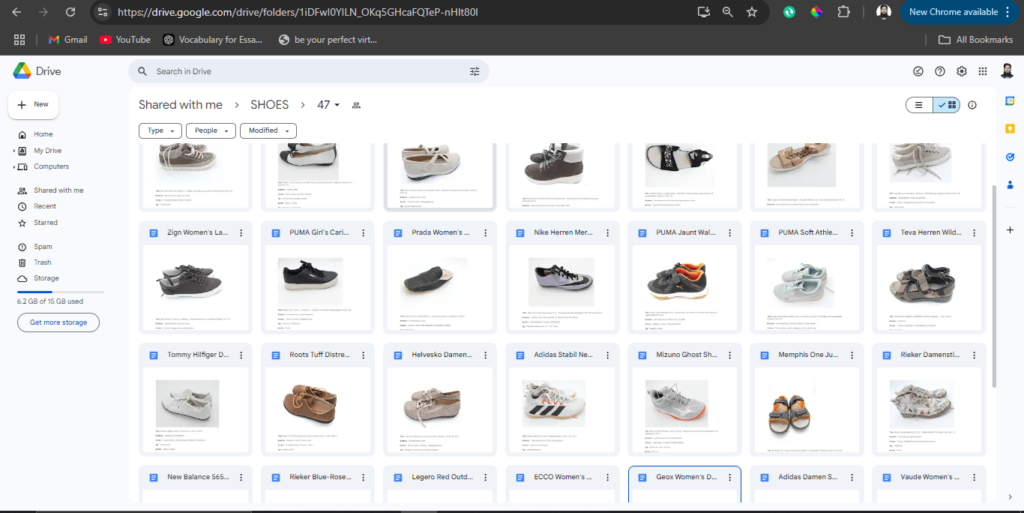
Task: Open Calendar side panel icon
Action: (1010, 101)
